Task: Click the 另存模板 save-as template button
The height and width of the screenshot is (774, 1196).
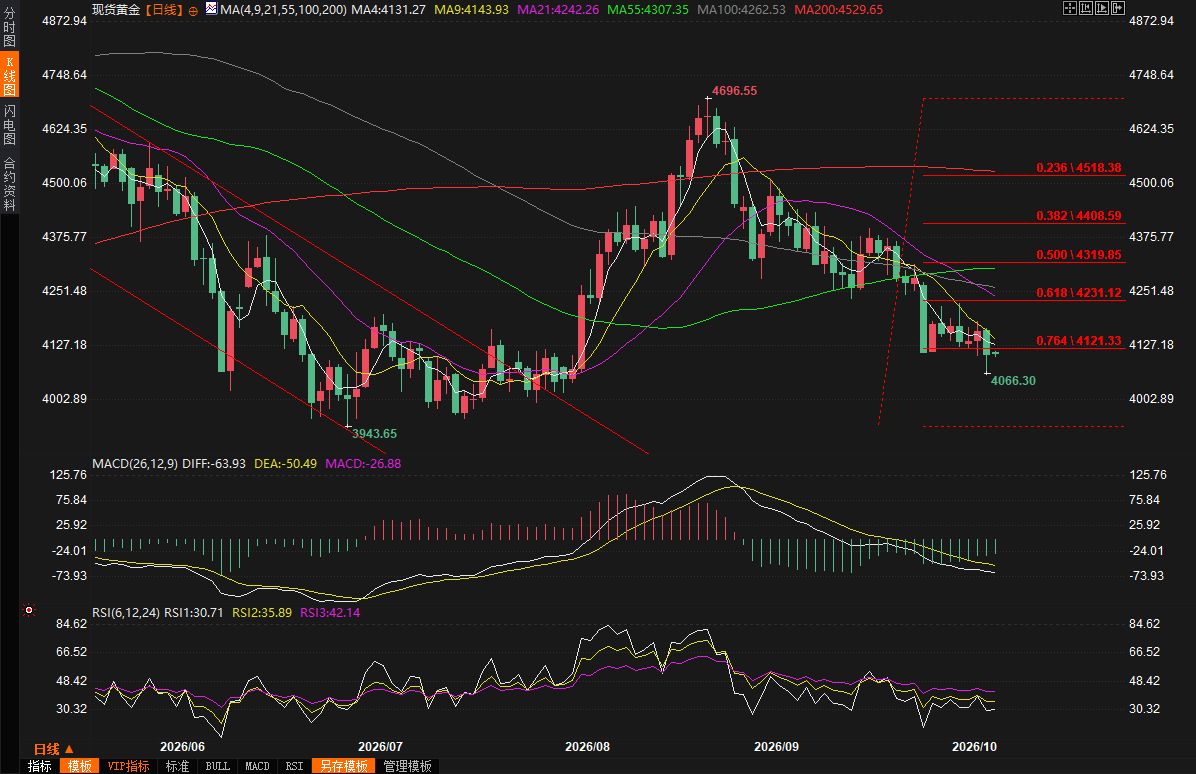Action: (x=343, y=766)
